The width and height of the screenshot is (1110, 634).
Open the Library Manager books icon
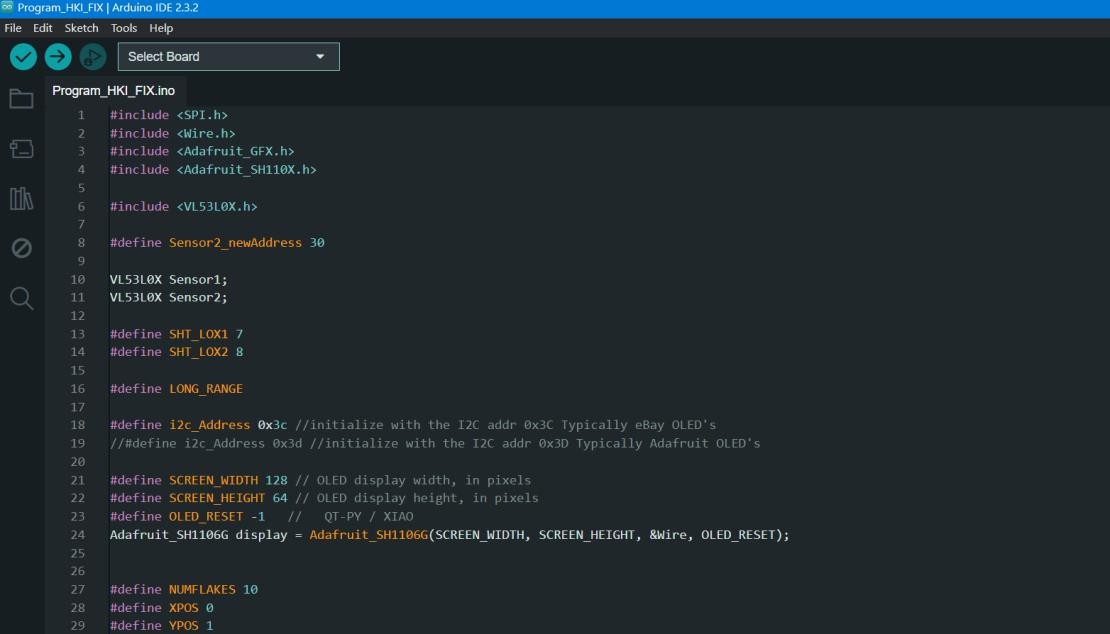pos(21,198)
